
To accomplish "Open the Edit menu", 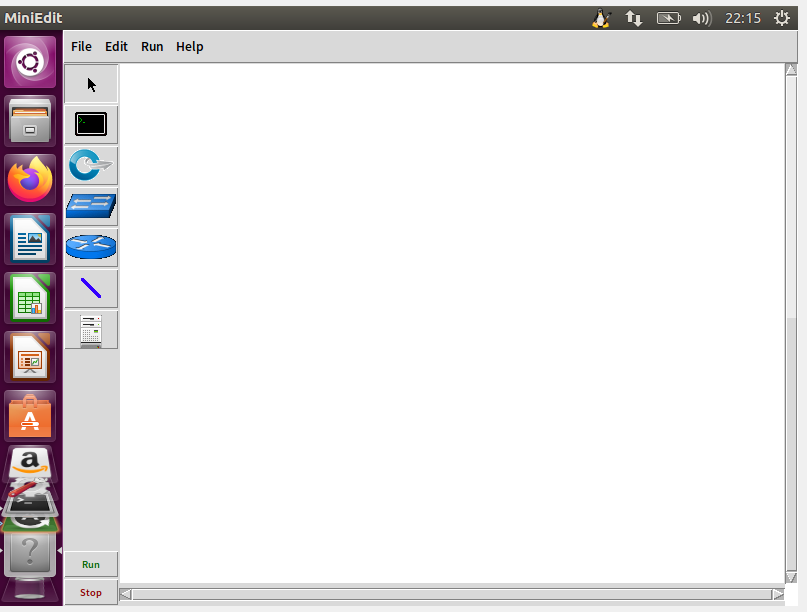I will click(116, 47).
